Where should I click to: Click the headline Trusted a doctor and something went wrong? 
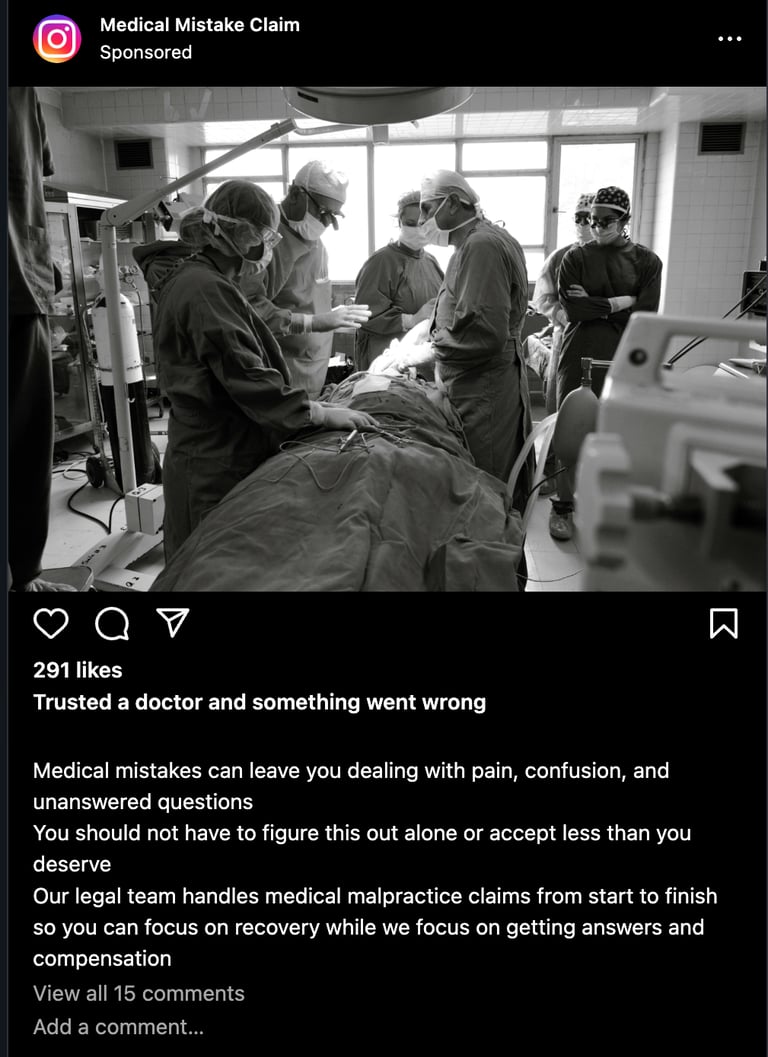[x=260, y=702]
